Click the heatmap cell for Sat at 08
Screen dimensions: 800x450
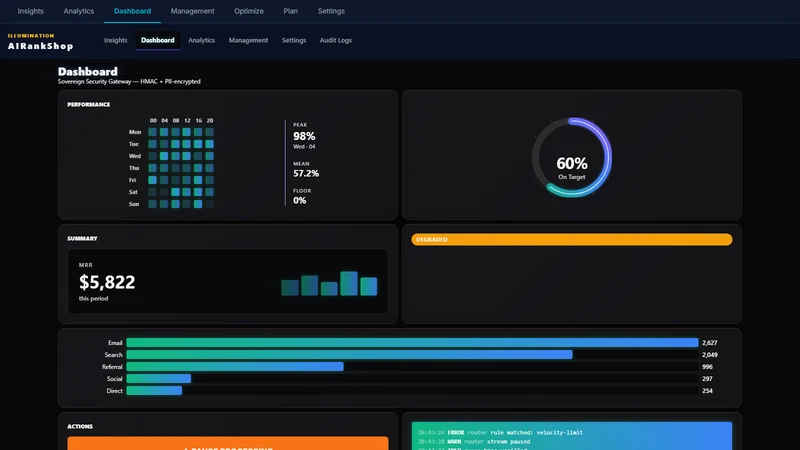pyautogui.click(x=176, y=192)
